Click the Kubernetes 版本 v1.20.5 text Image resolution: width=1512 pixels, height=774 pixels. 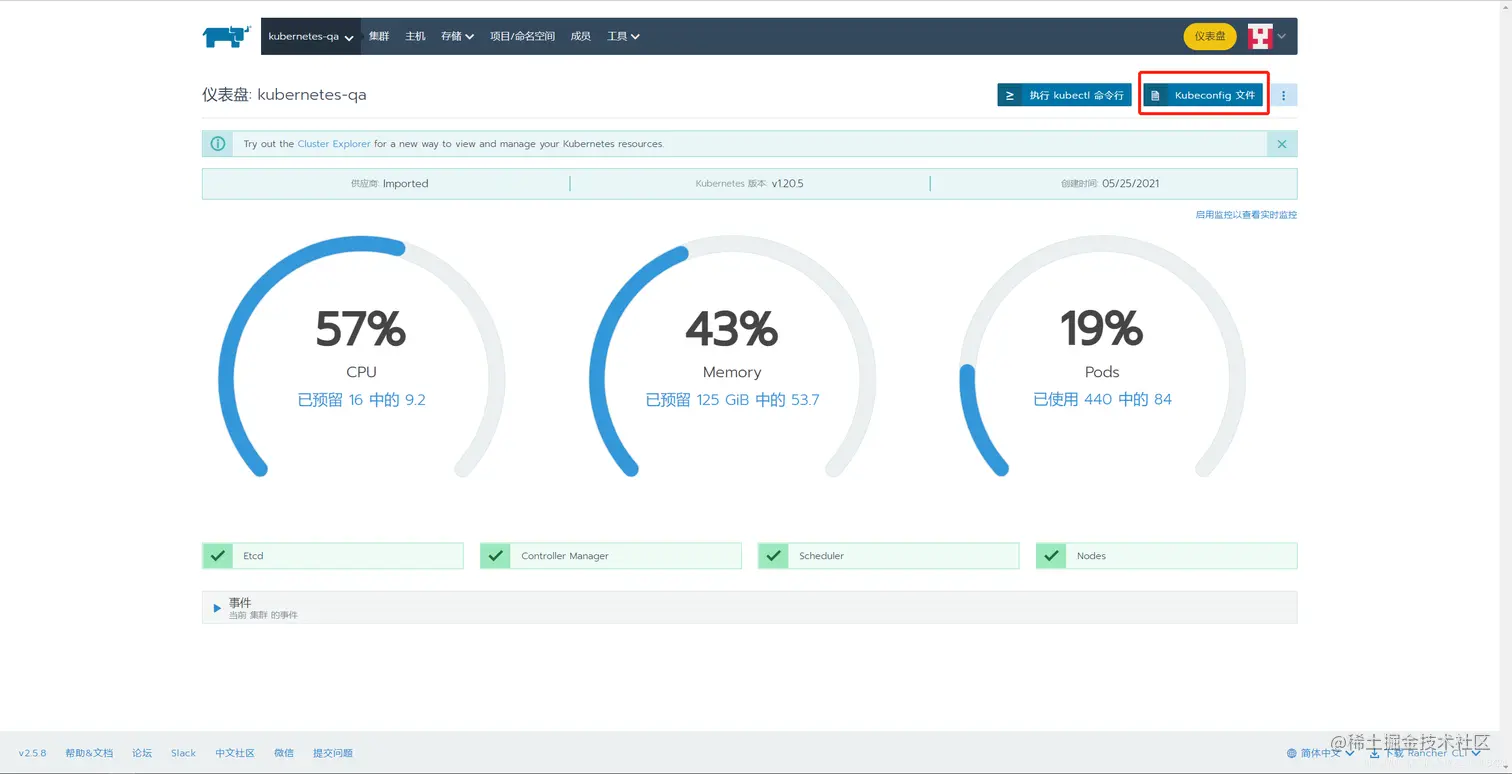pos(749,184)
